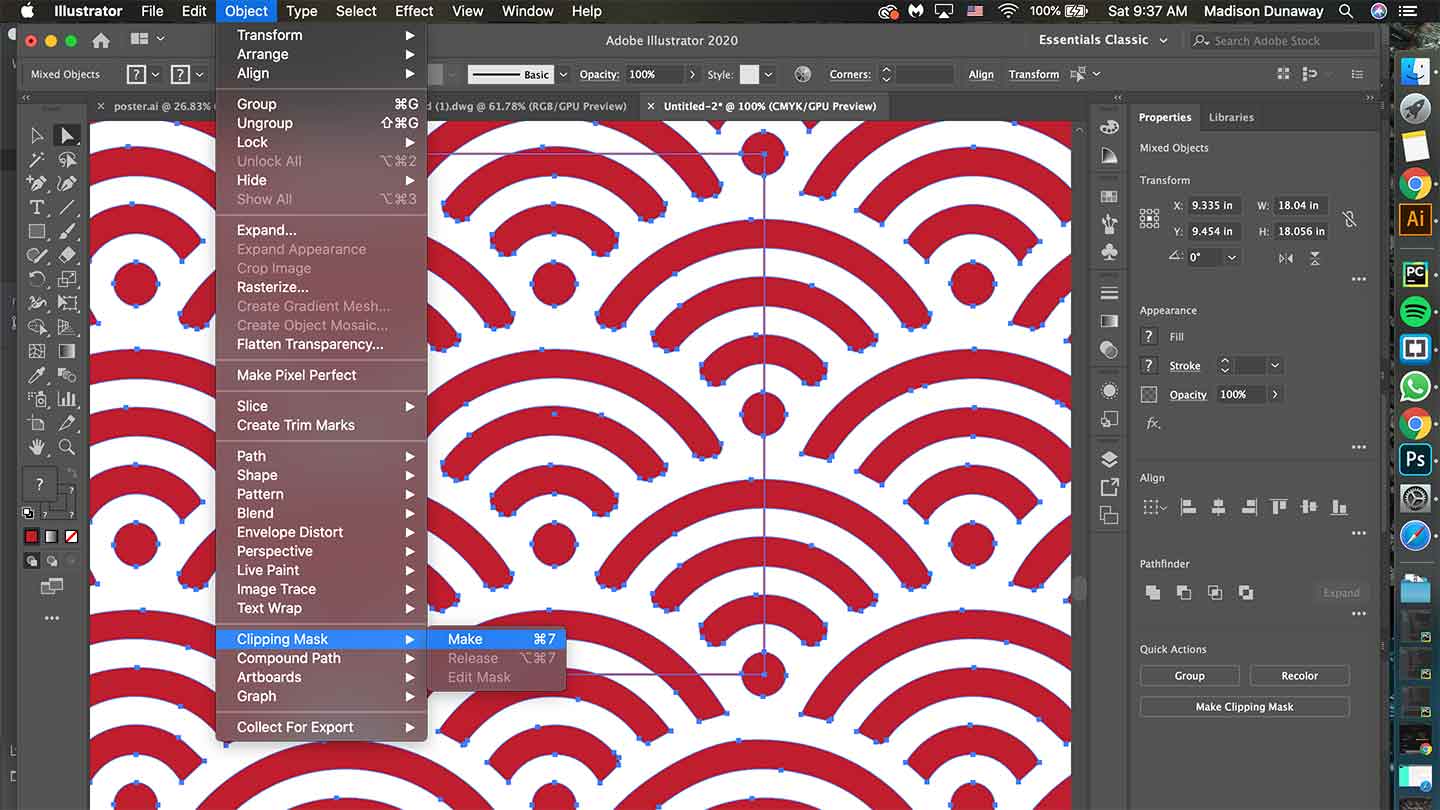The height and width of the screenshot is (810, 1440).
Task: Click the Transform link in control bar
Action: coord(1034,74)
